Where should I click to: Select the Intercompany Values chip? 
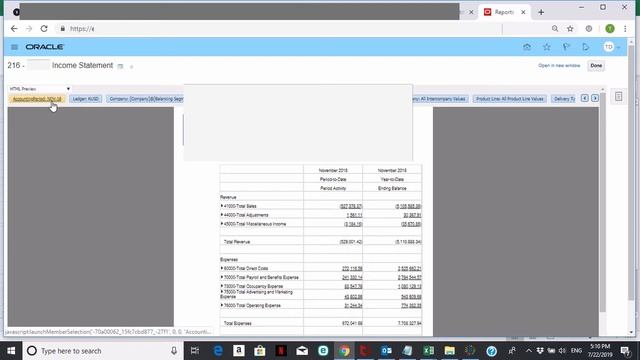click(x=440, y=99)
